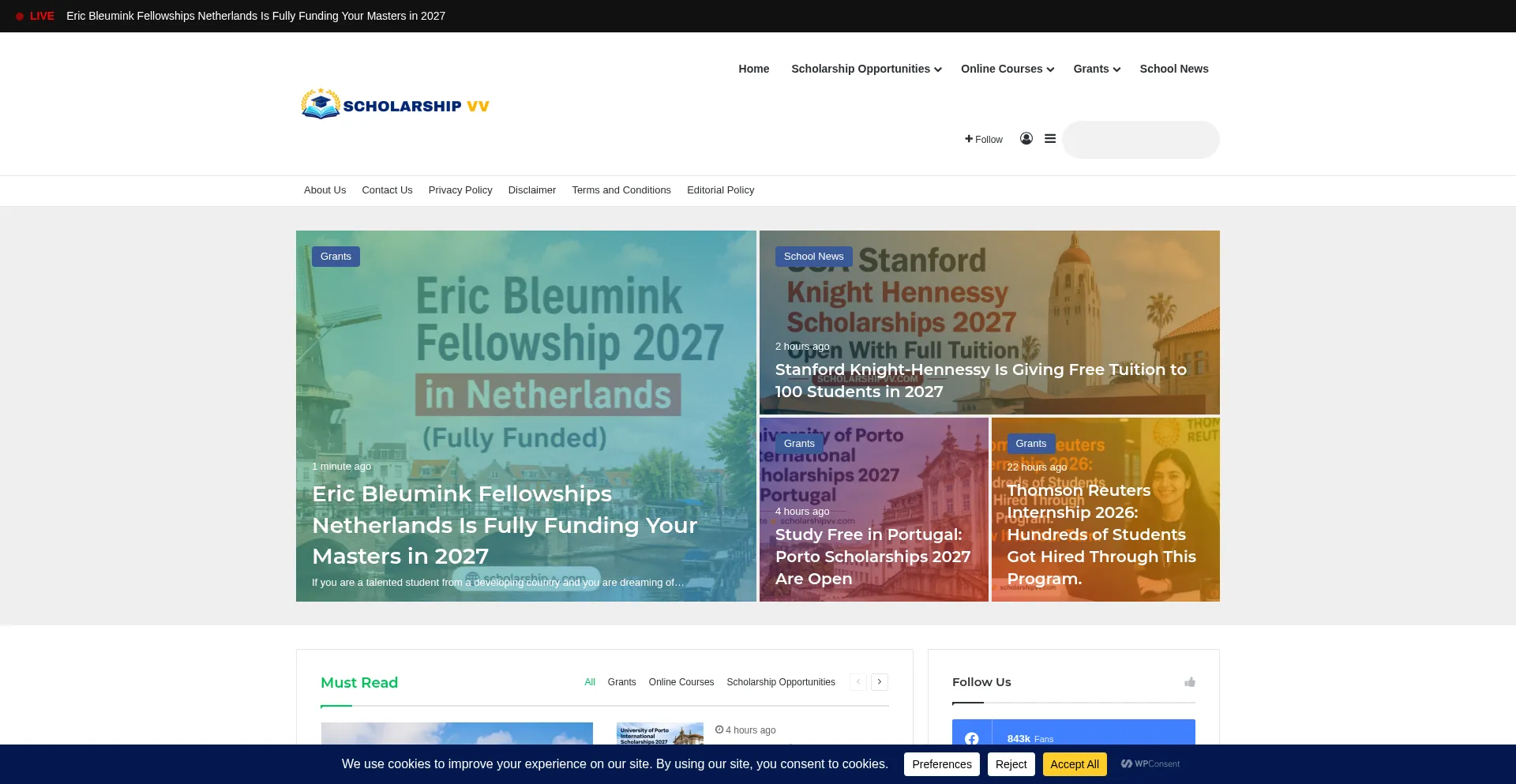Click the Scholarship VV logo
The image size is (1516, 784).
[x=395, y=104]
